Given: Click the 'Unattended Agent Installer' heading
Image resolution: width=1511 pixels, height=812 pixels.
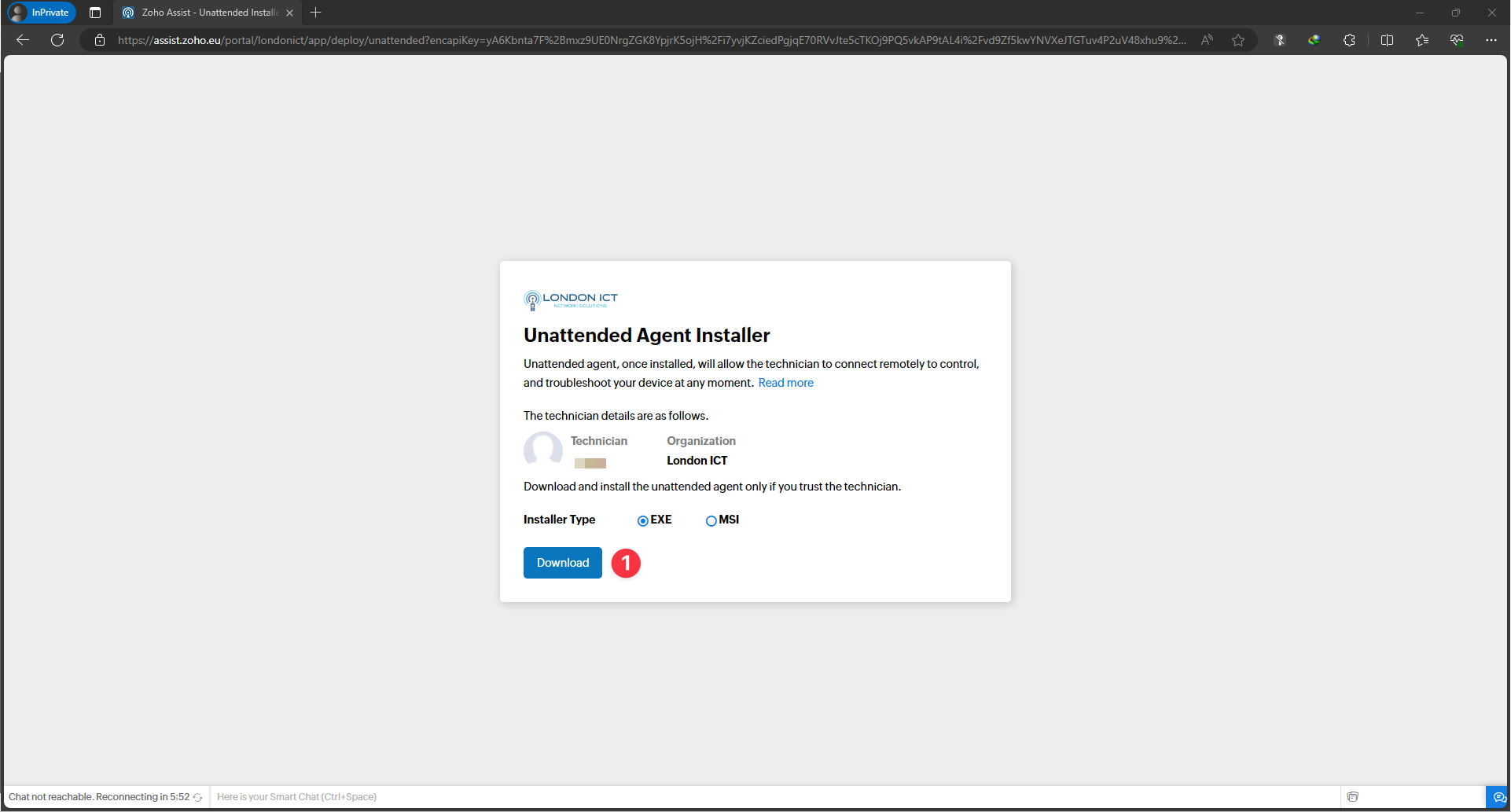Looking at the screenshot, I should point(646,335).
